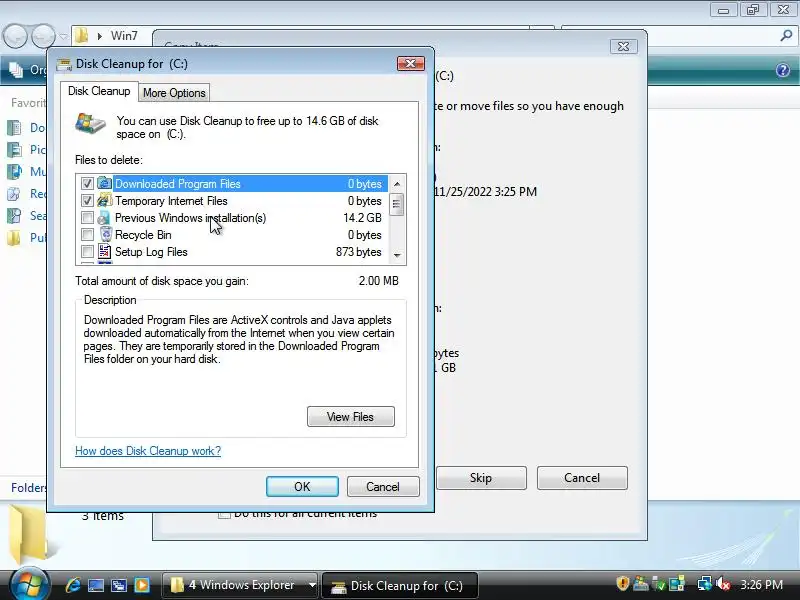Open the Start menu orb
Viewport: 800px width, 600px height.
(x=29, y=585)
